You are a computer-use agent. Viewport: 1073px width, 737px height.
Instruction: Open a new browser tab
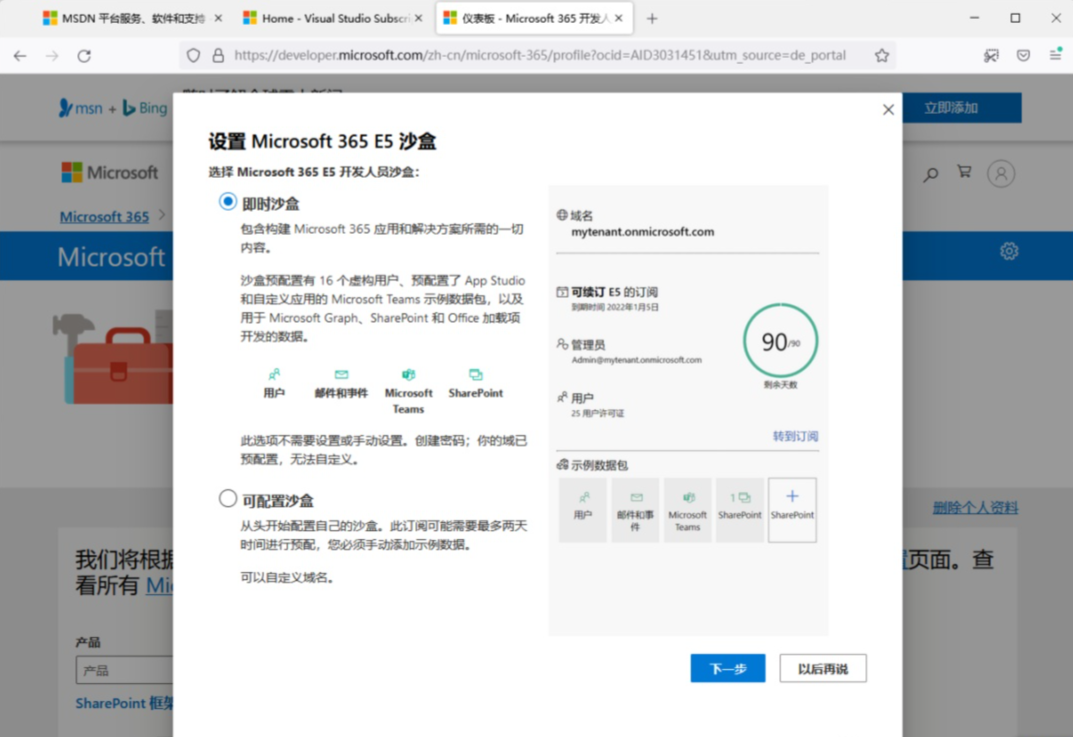click(x=652, y=19)
